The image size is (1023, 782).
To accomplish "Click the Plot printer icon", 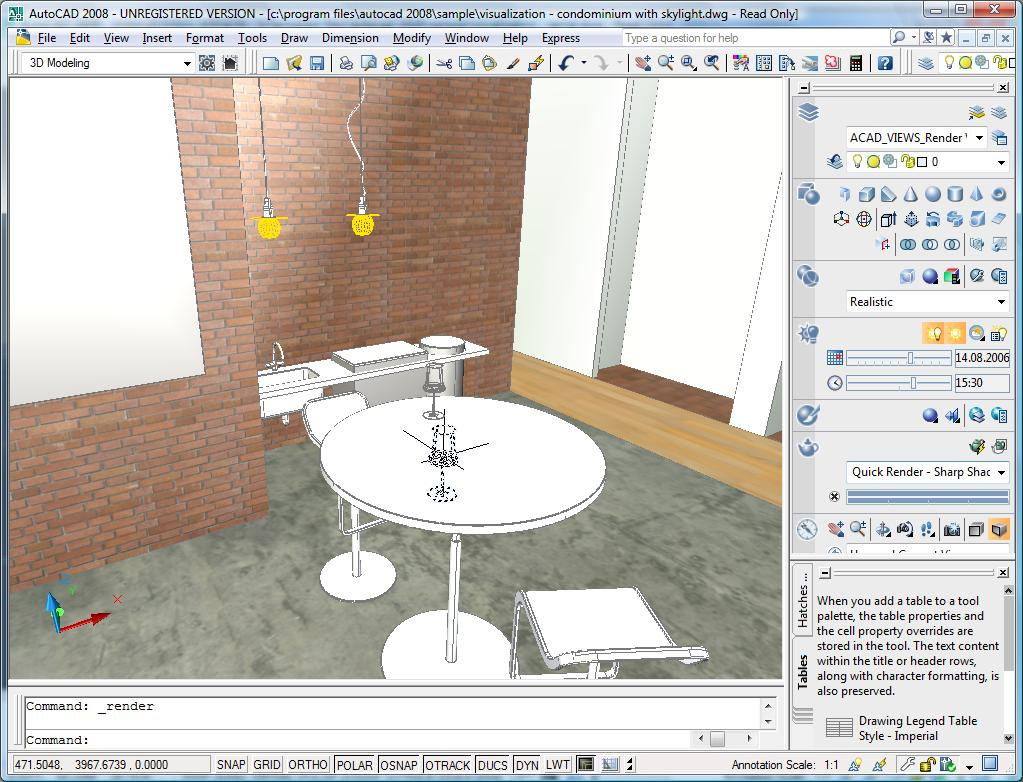I will 346,63.
